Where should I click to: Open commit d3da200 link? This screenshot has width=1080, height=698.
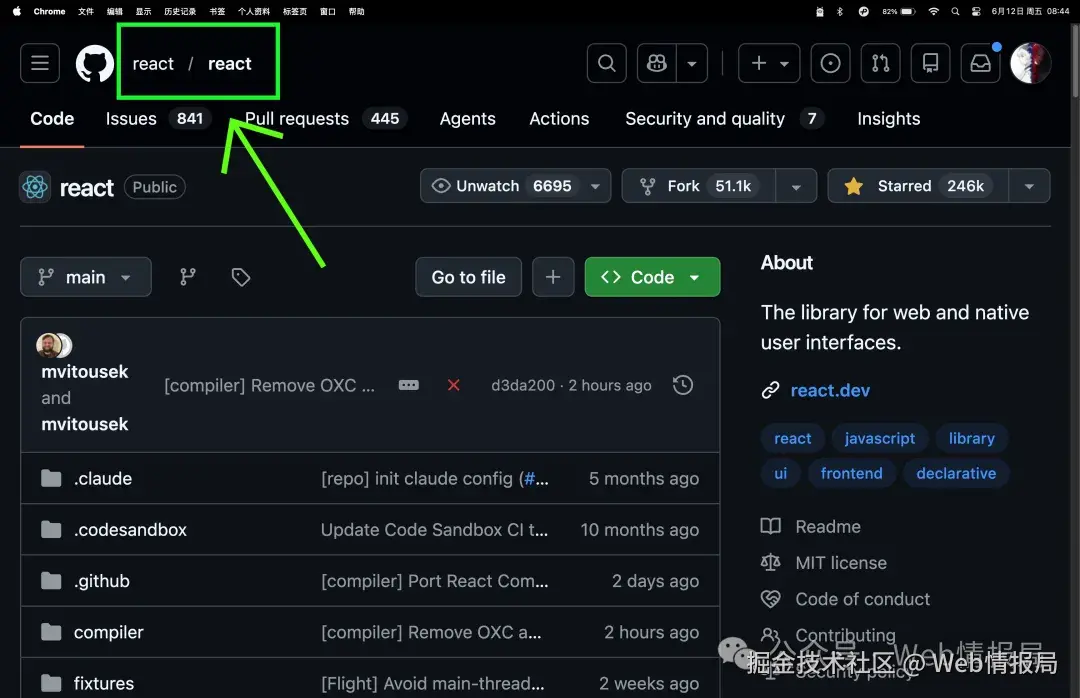click(523, 385)
